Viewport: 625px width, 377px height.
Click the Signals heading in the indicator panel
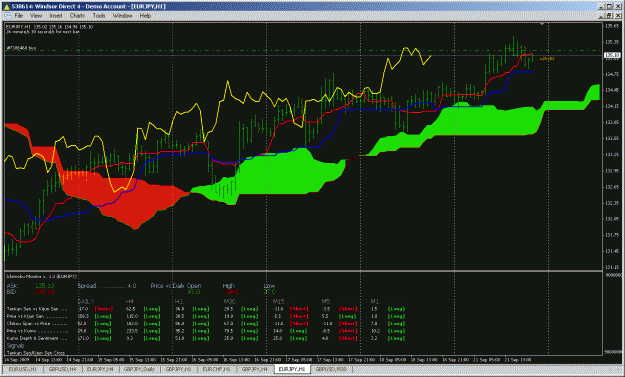click(15, 346)
